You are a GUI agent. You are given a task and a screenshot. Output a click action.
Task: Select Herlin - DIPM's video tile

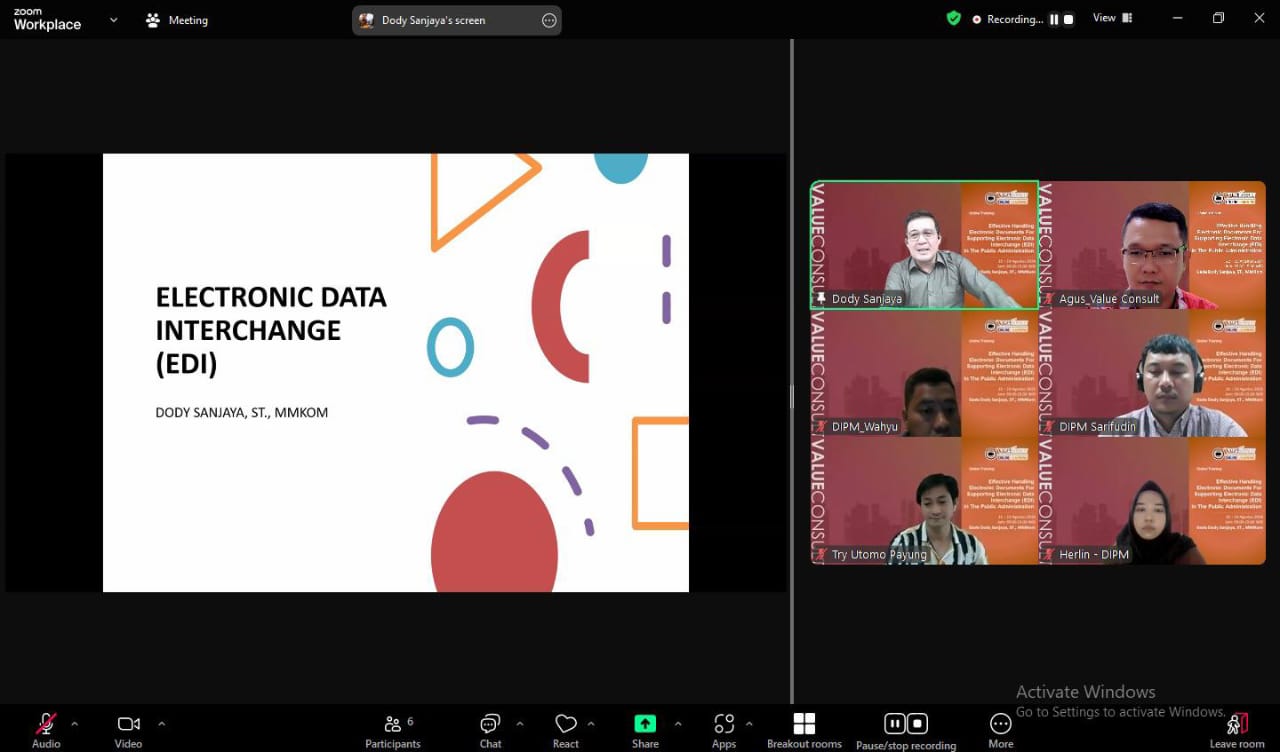(x=1152, y=501)
